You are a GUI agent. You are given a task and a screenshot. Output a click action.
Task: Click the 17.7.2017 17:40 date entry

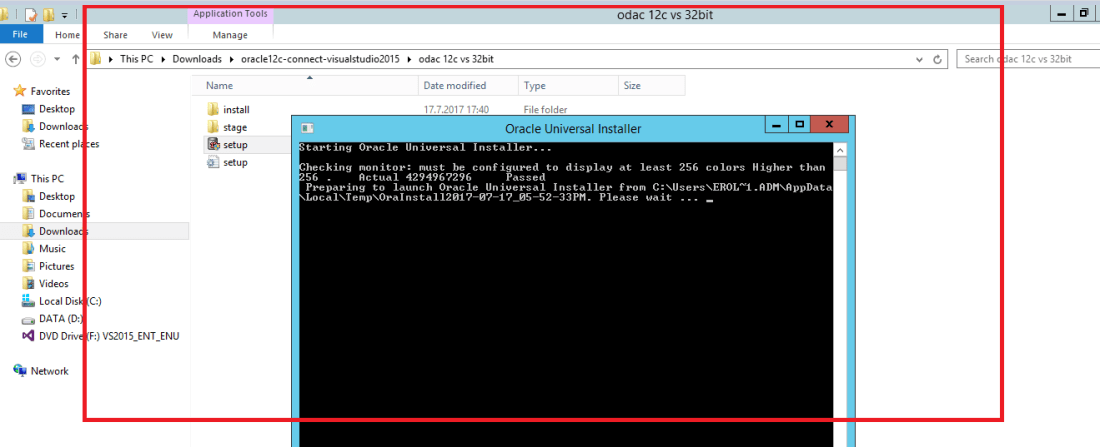click(457, 109)
